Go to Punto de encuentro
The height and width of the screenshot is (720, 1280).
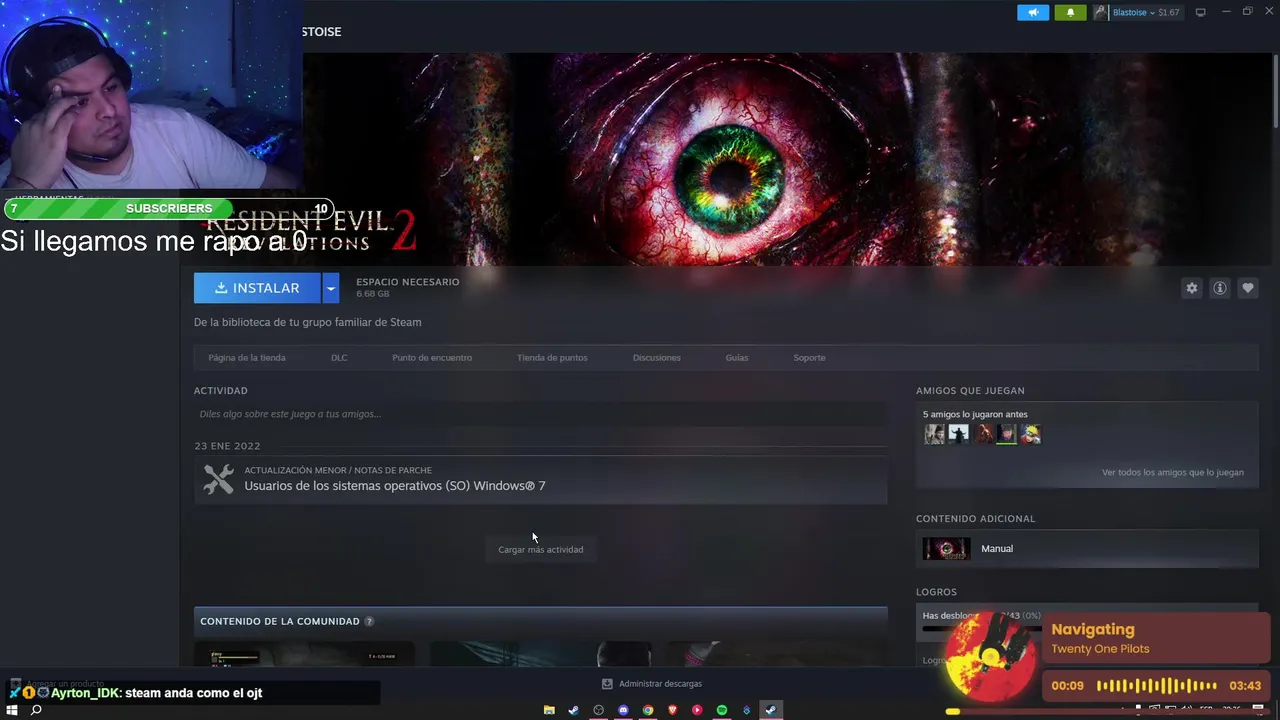click(x=432, y=358)
